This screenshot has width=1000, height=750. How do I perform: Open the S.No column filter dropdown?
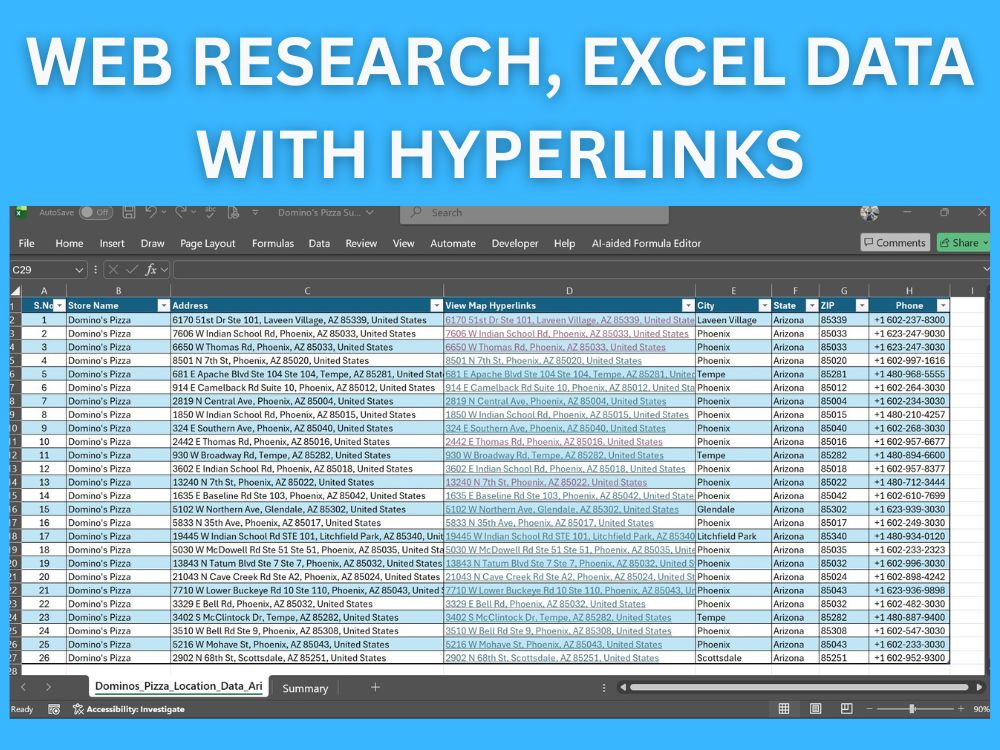[59, 305]
